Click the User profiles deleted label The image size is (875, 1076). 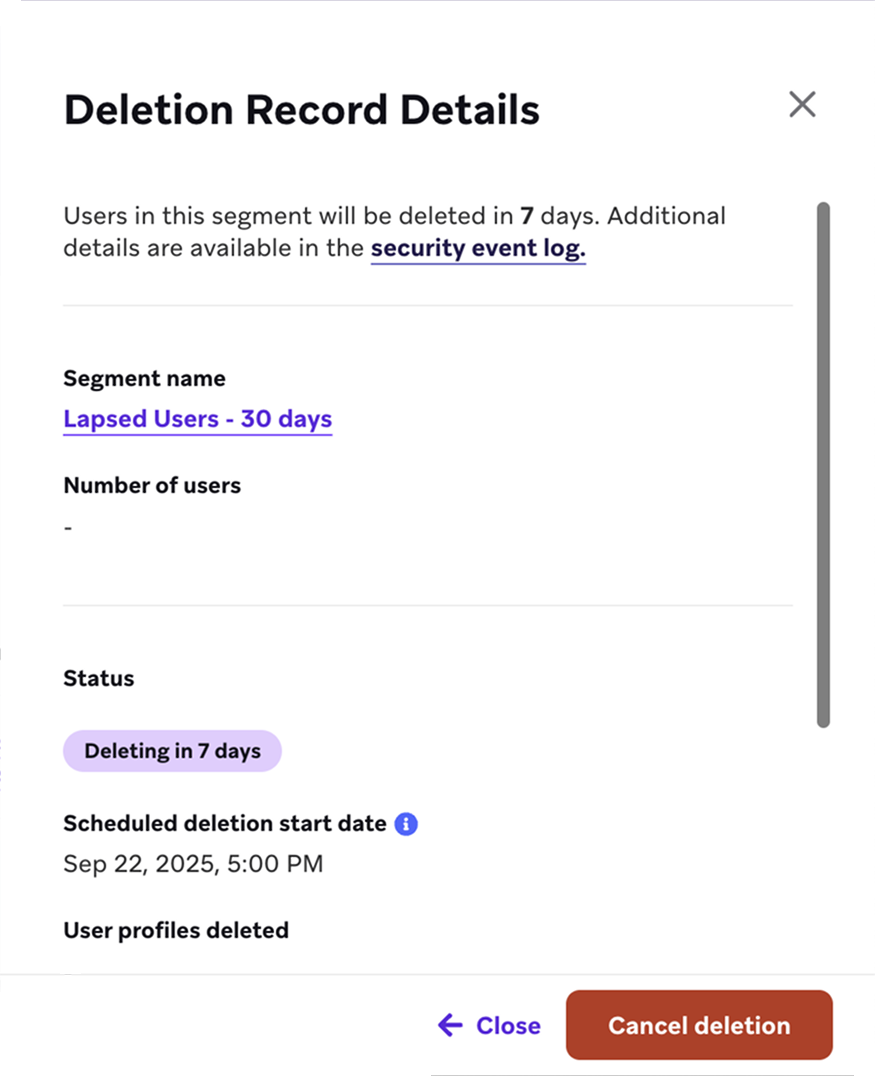click(x=176, y=931)
